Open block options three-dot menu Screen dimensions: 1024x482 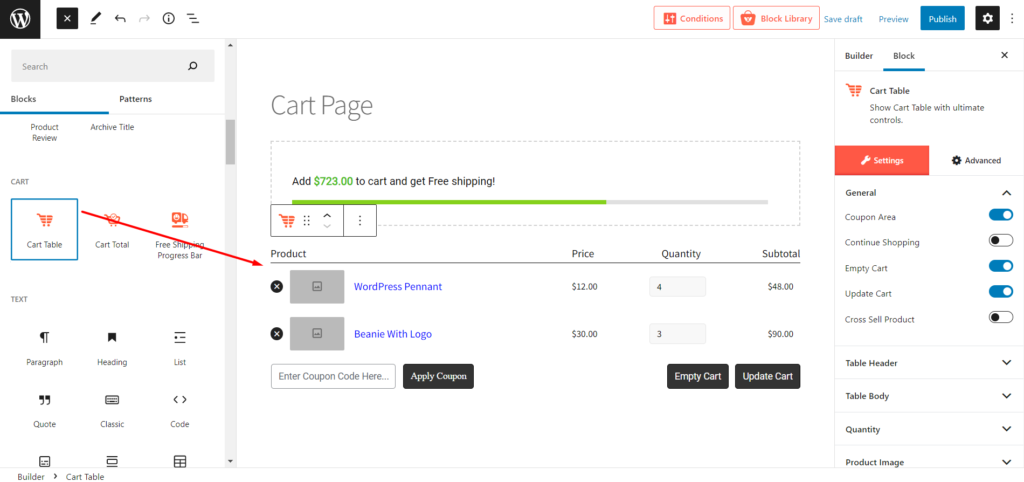tap(360, 221)
